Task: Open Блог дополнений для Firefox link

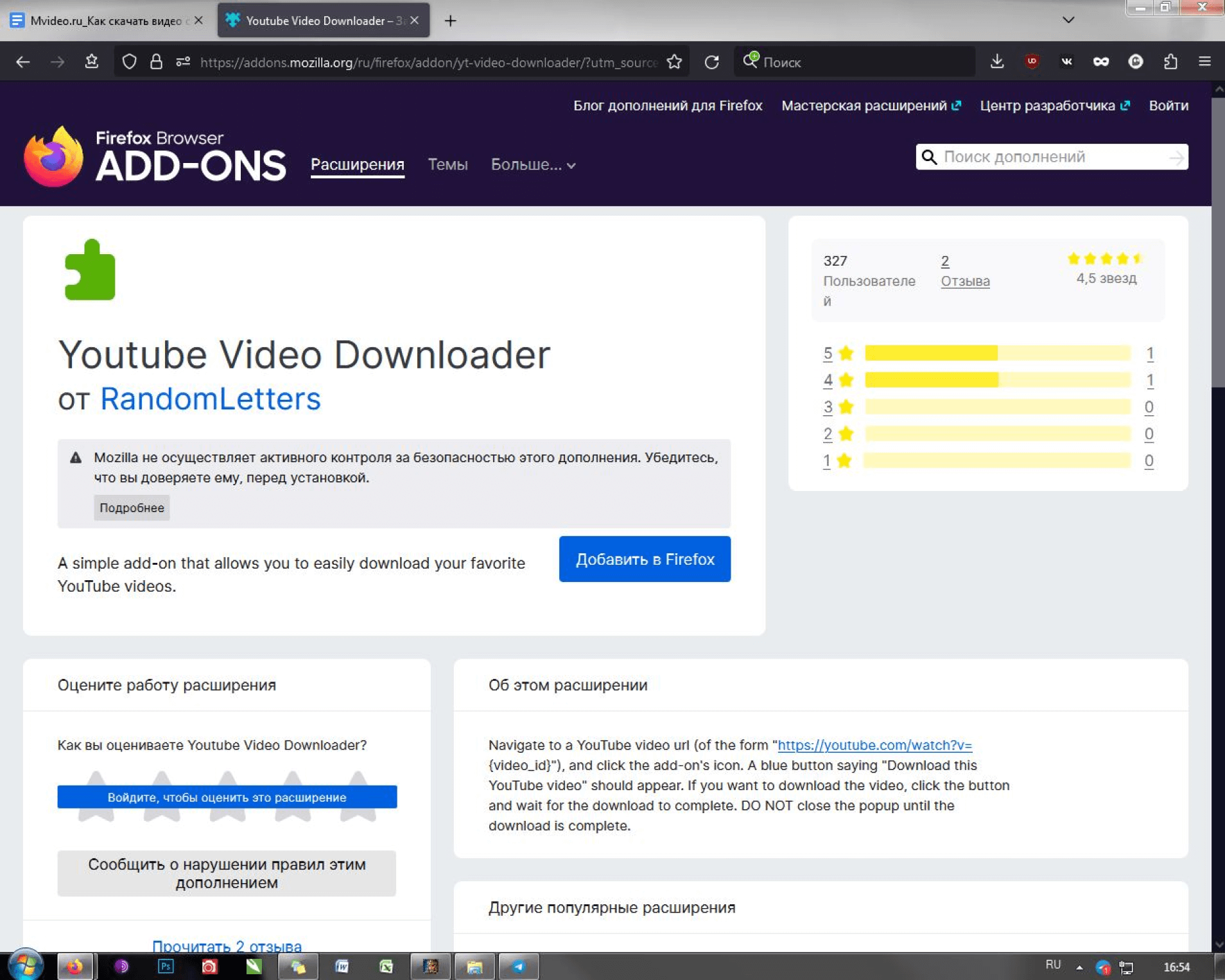Action: point(668,106)
